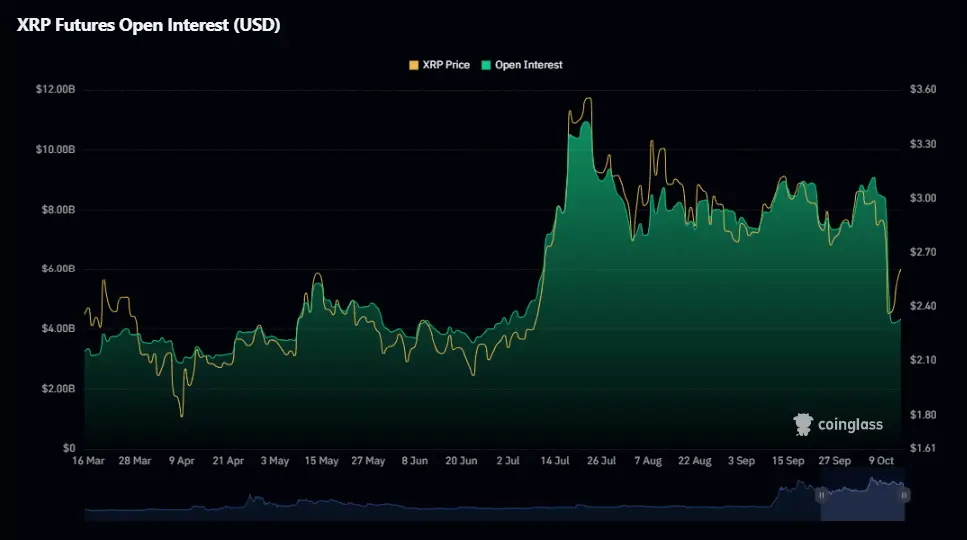Click the 27 May date label

pos(368,460)
